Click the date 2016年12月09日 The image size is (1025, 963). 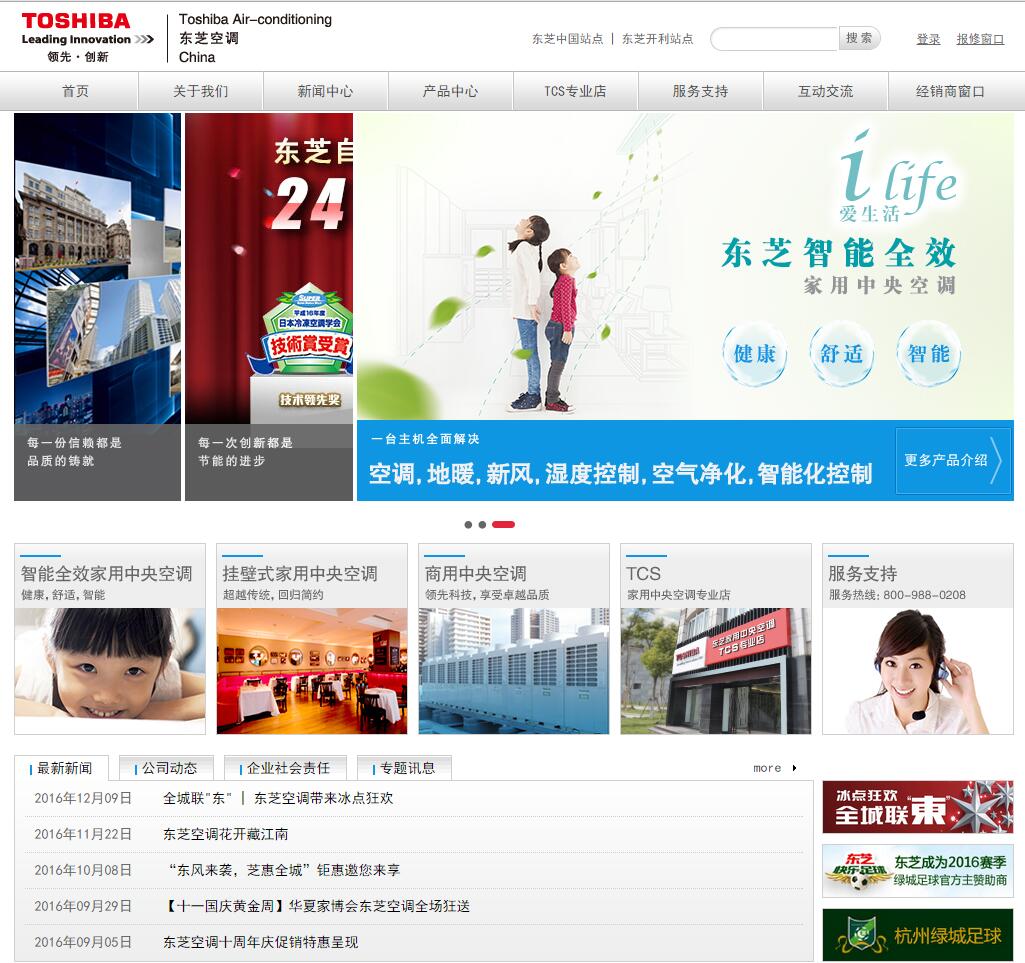click(x=83, y=798)
